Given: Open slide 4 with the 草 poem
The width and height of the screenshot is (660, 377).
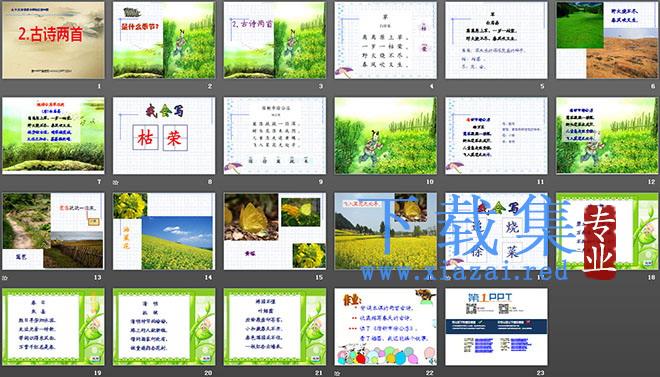Looking at the screenshot, I should pos(386,40).
